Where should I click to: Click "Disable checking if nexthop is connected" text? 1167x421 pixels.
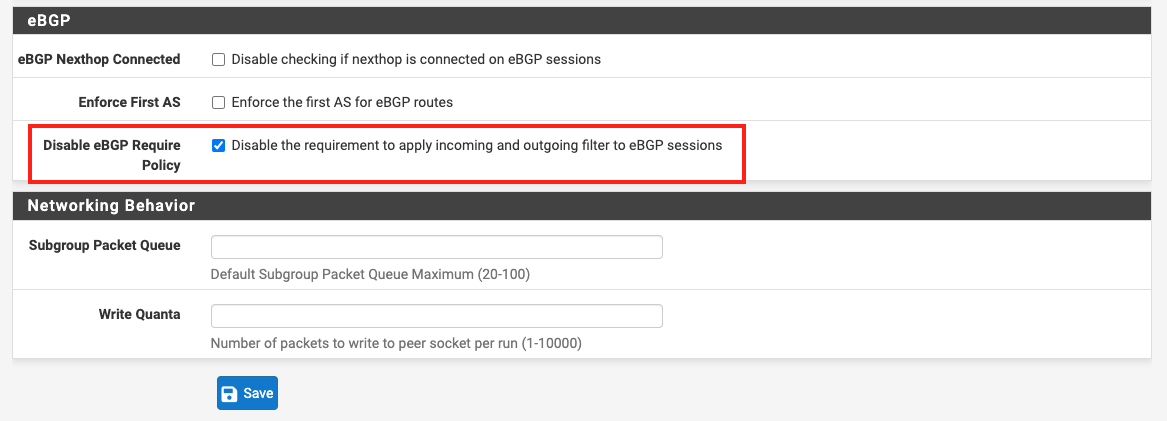(x=416, y=59)
